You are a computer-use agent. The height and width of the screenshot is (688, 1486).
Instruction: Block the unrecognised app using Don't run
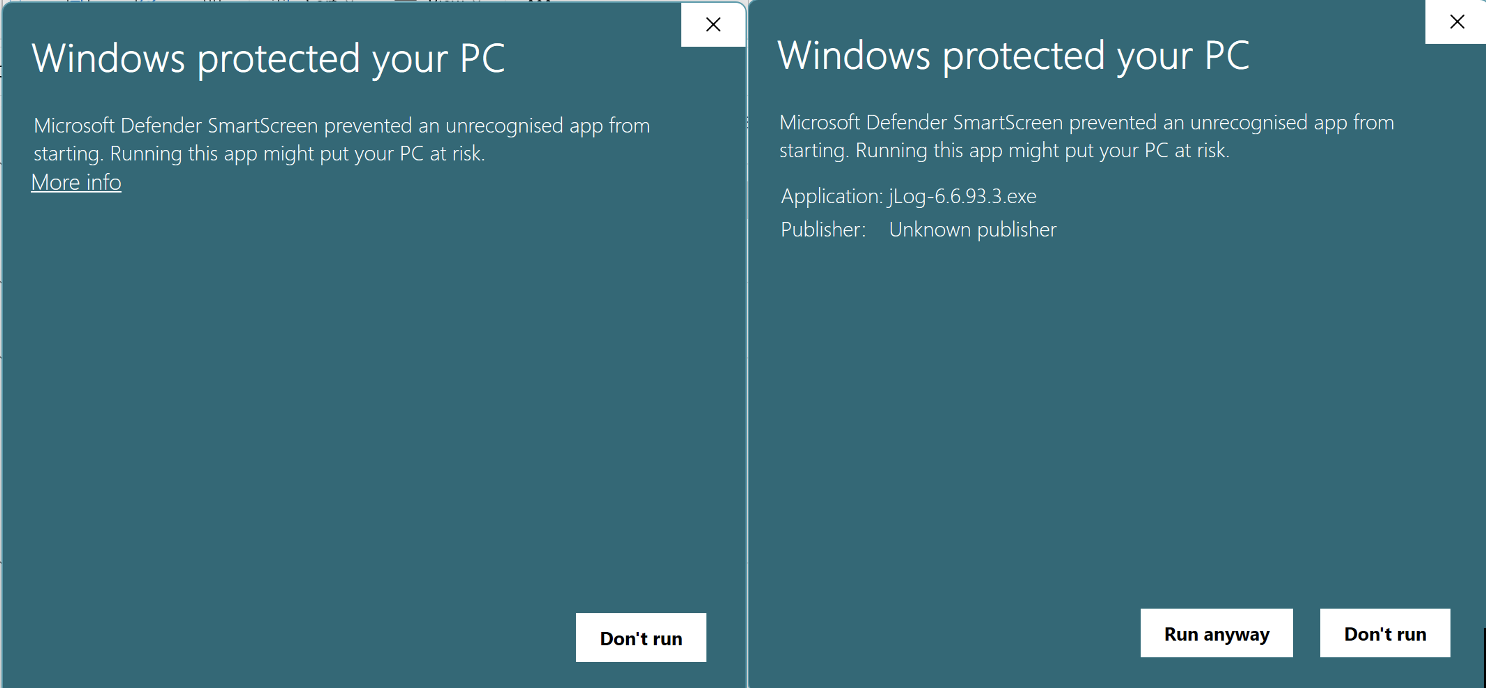pos(640,637)
